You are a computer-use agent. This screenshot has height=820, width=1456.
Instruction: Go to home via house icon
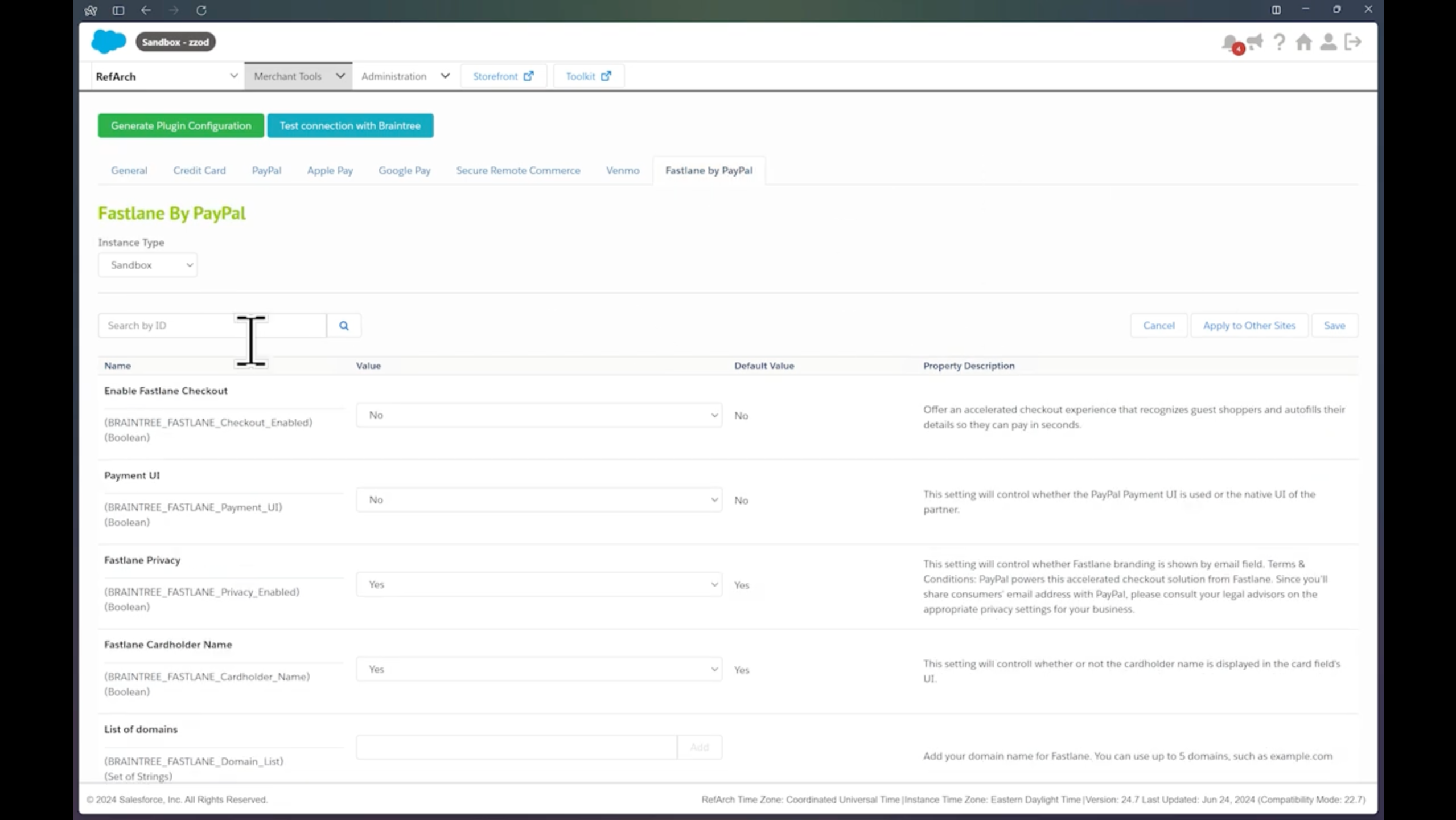pyautogui.click(x=1303, y=42)
